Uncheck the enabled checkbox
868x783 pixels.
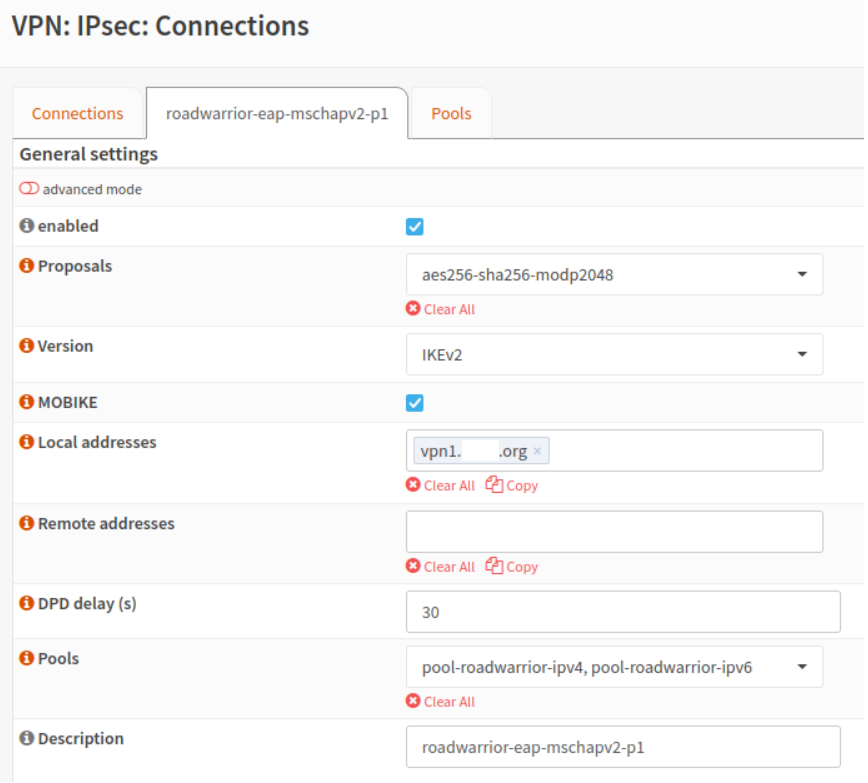[414, 227]
